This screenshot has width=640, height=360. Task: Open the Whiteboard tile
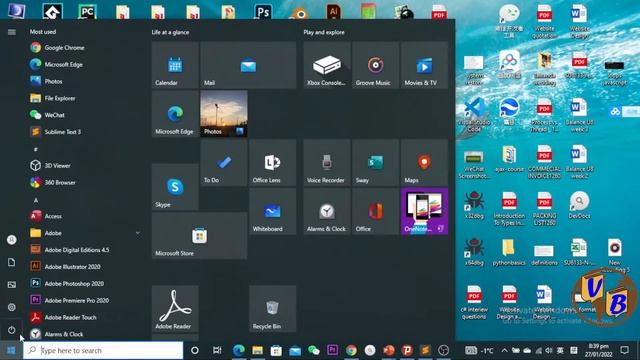pyautogui.click(x=272, y=211)
